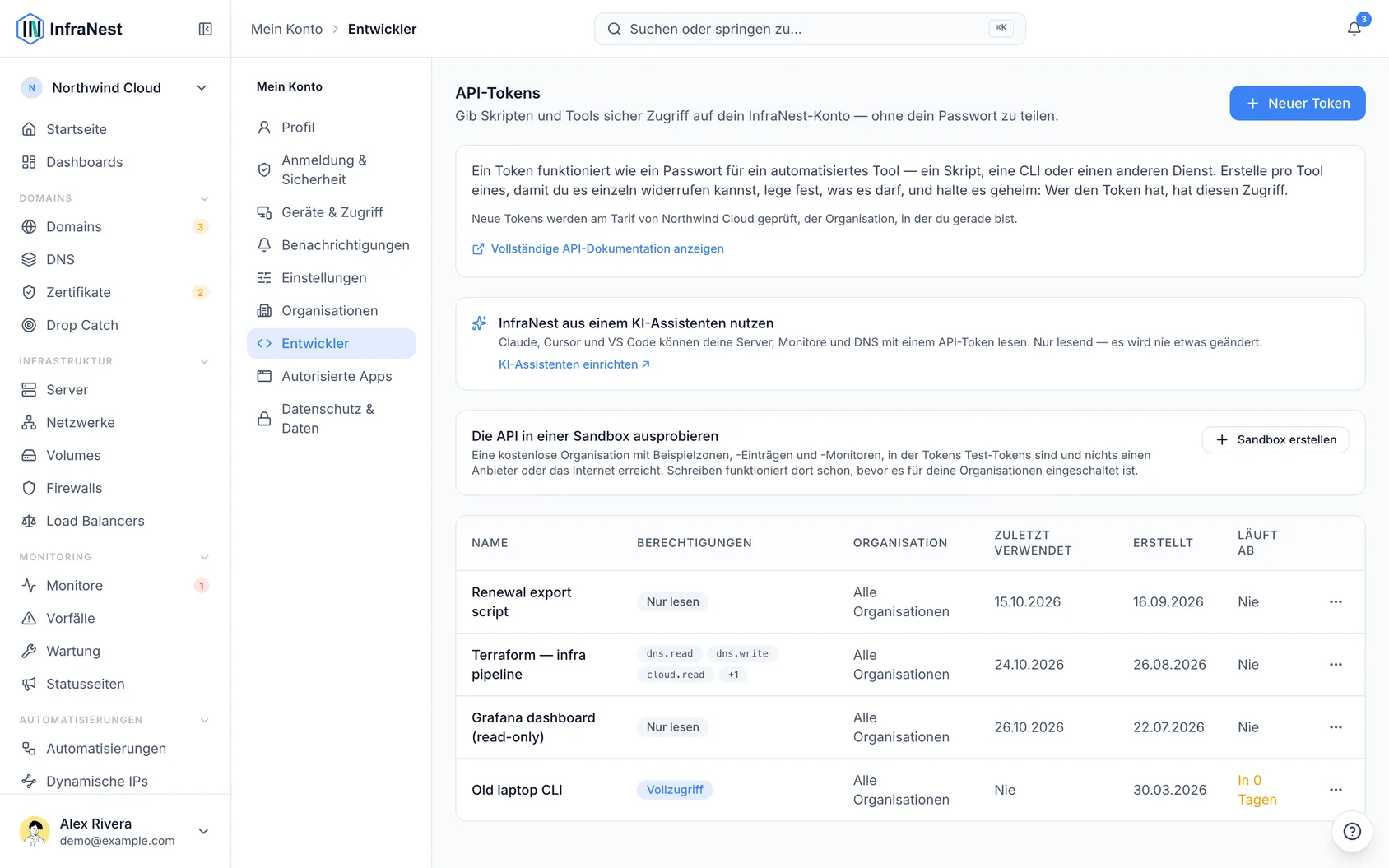This screenshot has height=868, width=1389.
Task: Click the +1 permissions badge
Action: coord(733,675)
